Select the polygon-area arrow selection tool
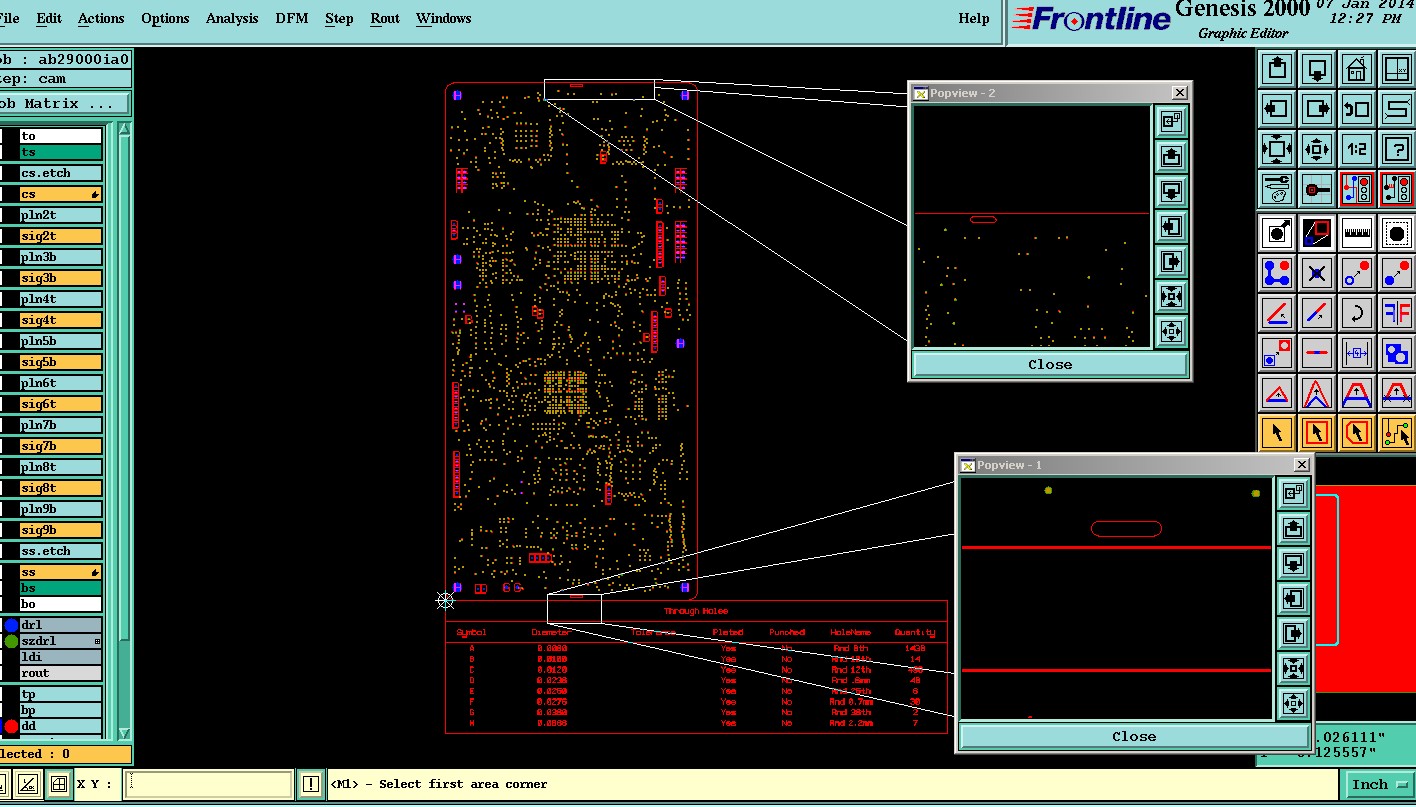 click(1357, 433)
